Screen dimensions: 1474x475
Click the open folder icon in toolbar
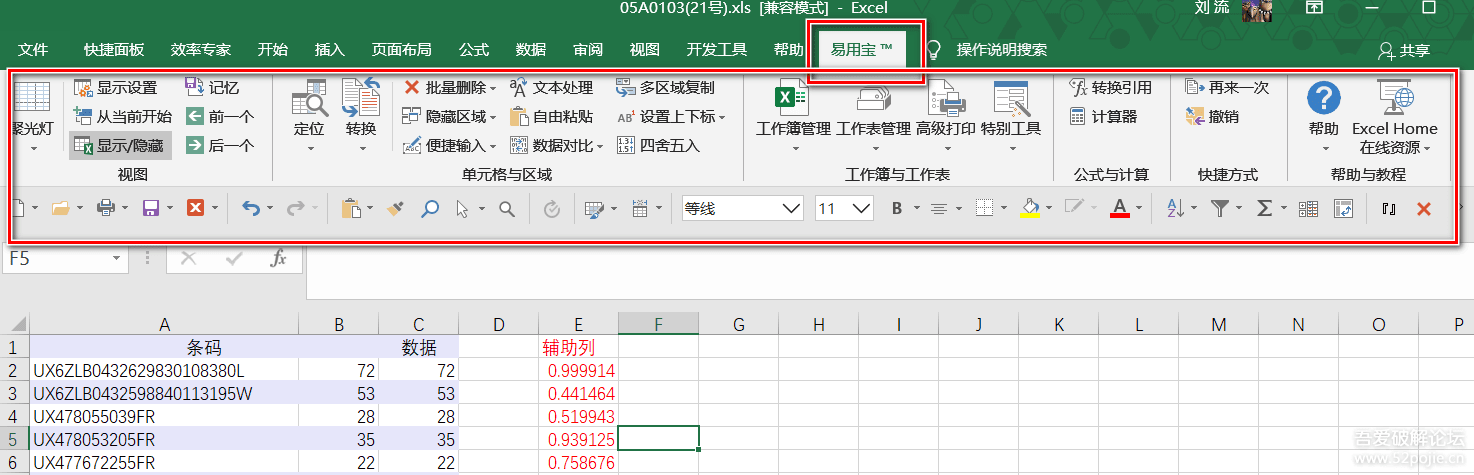[x=60, y=208]
